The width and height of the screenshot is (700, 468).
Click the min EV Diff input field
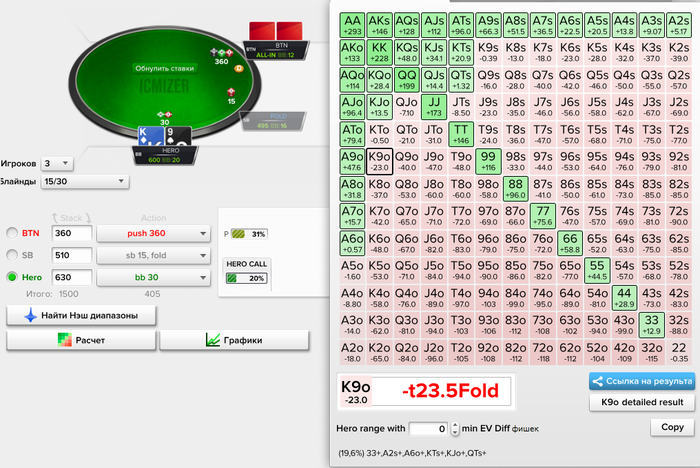click(x=429, y=429)
